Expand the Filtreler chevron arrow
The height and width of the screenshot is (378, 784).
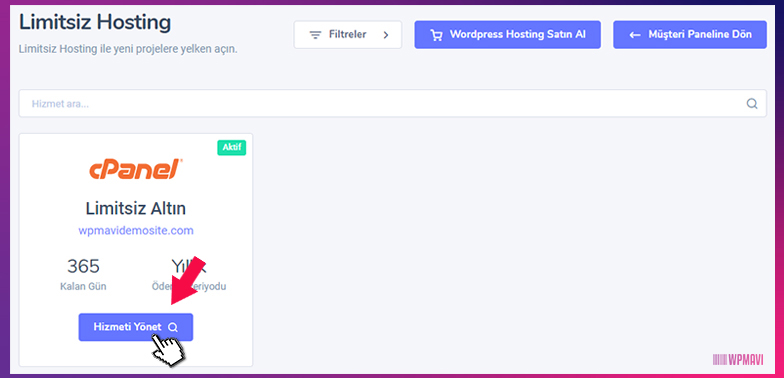point(386,35)
